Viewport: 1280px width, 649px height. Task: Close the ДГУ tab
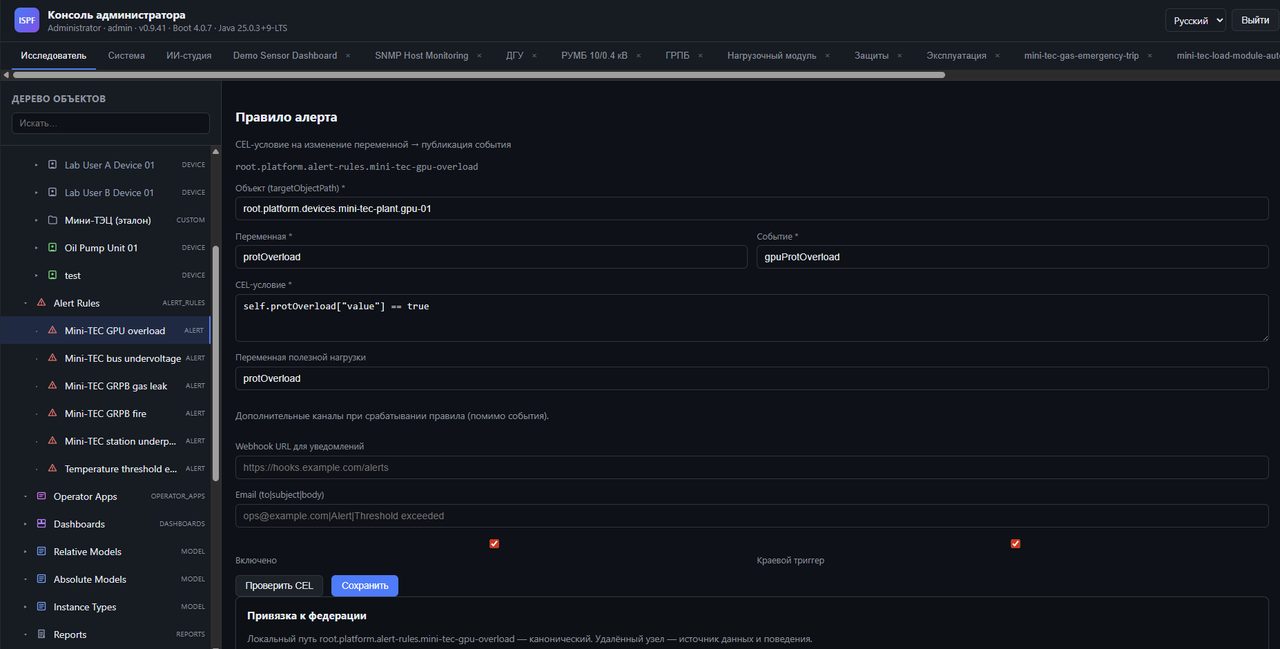(535, 56)
